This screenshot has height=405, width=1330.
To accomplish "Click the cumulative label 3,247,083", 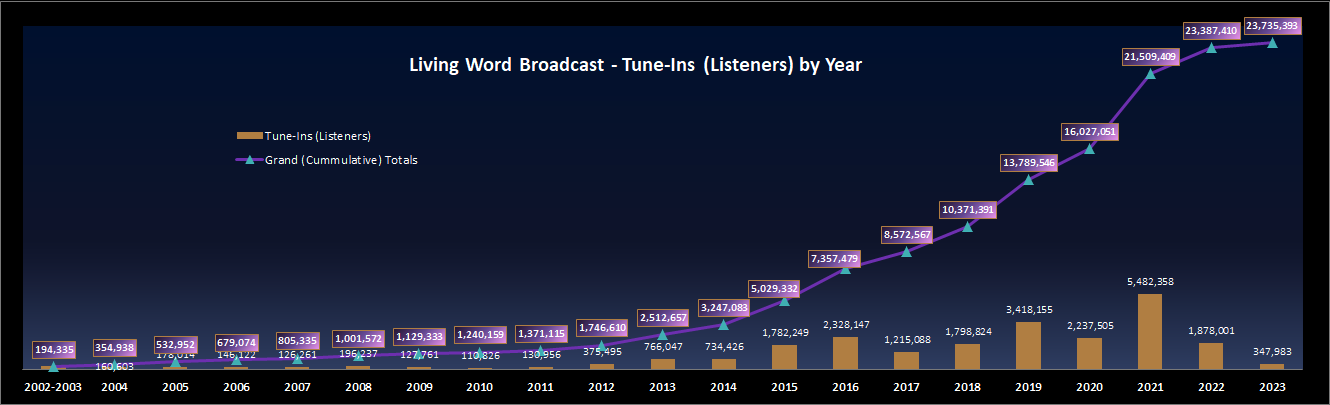I will point(723,307).
